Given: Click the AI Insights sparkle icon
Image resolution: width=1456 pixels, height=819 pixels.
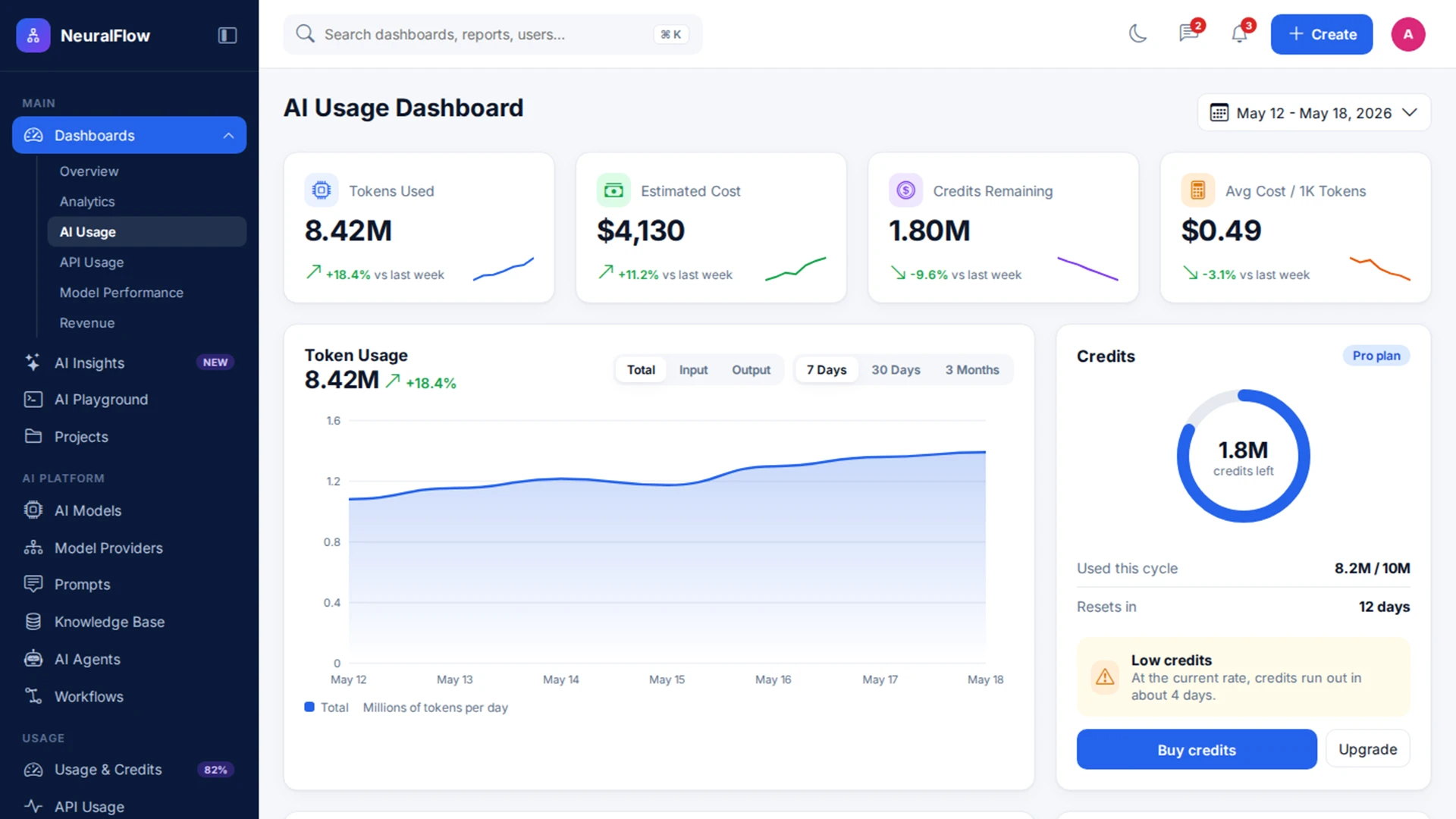Looking at the screenshot, I should [33, 362].
